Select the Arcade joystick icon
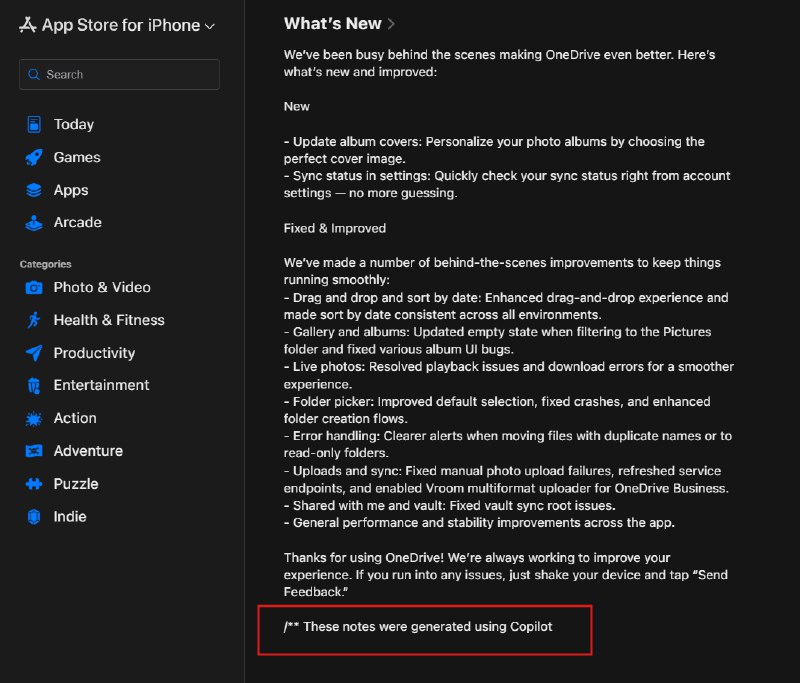 pyautogui.click(x=32, y=222)
